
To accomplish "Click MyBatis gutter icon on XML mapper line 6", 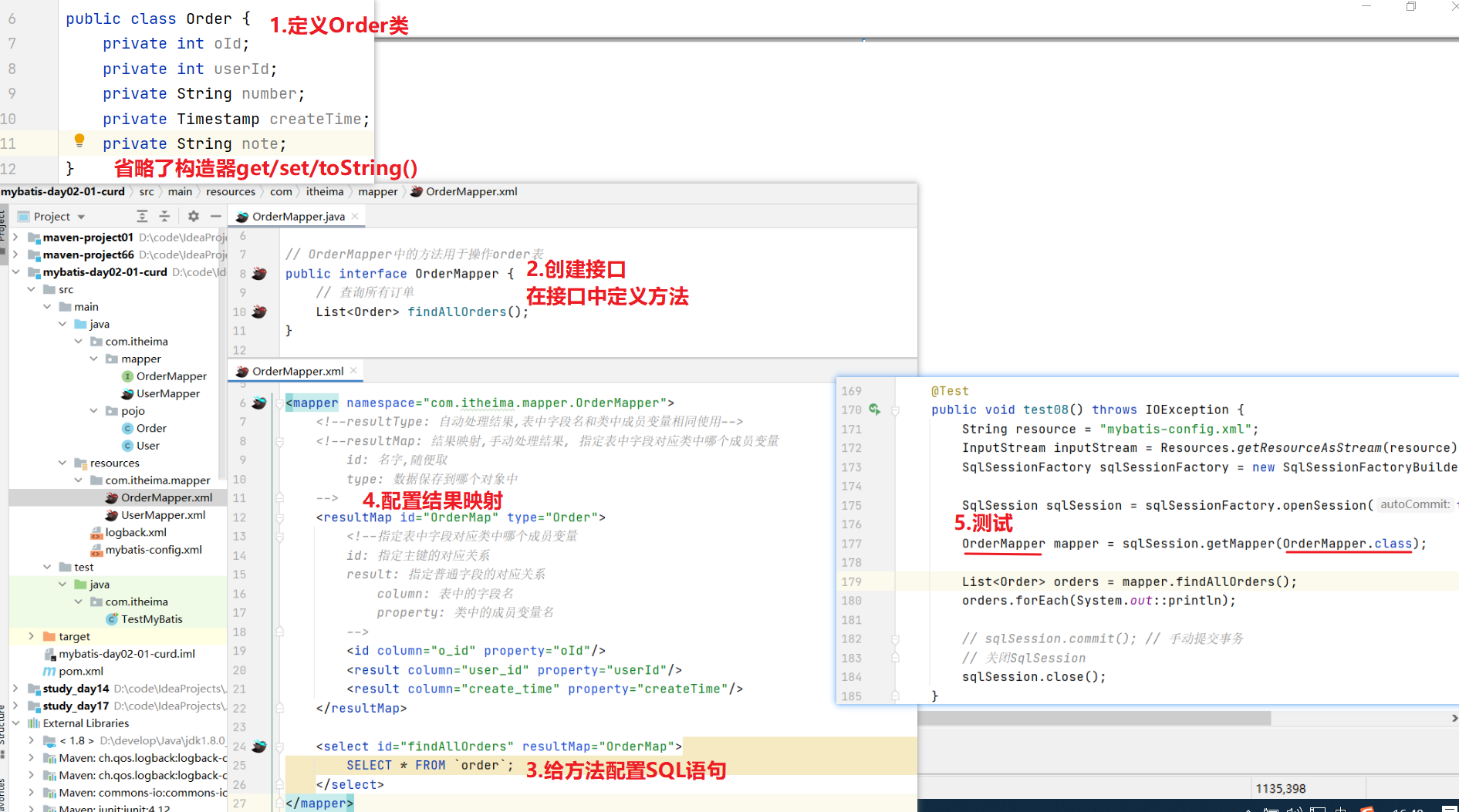I will pos(259,403).
